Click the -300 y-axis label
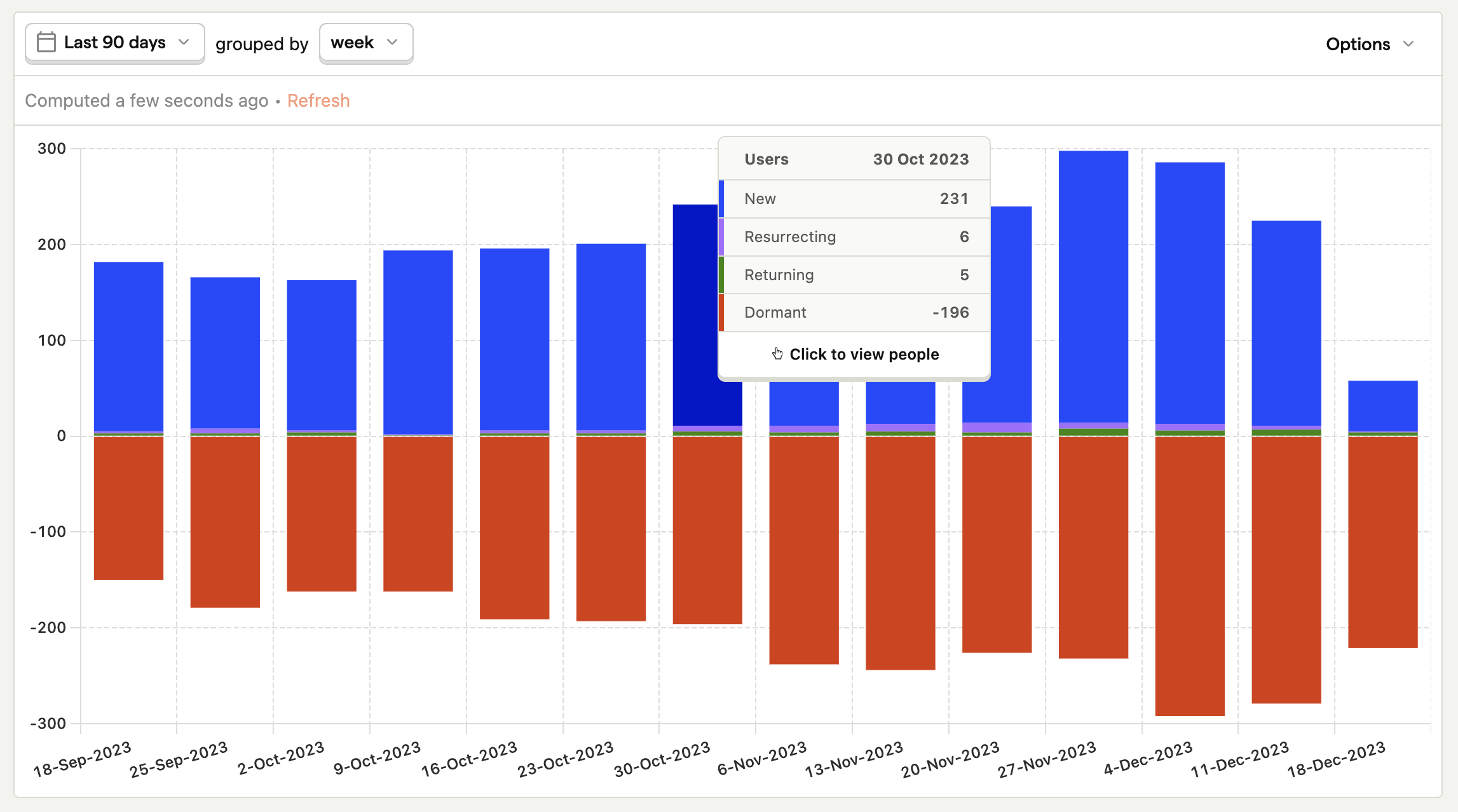The image size is (1458, 812). coord(48,724)
